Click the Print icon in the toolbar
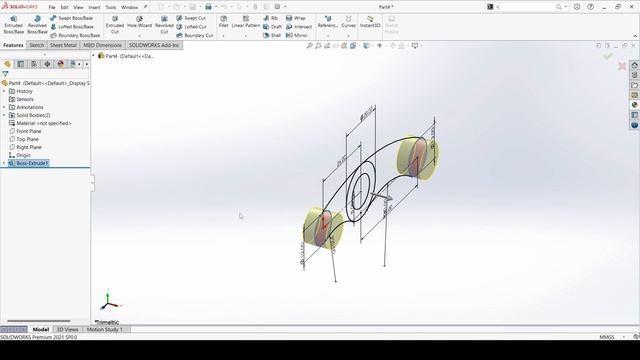The width and height of the screenshot is (640, 360). (x=208, y=7)
